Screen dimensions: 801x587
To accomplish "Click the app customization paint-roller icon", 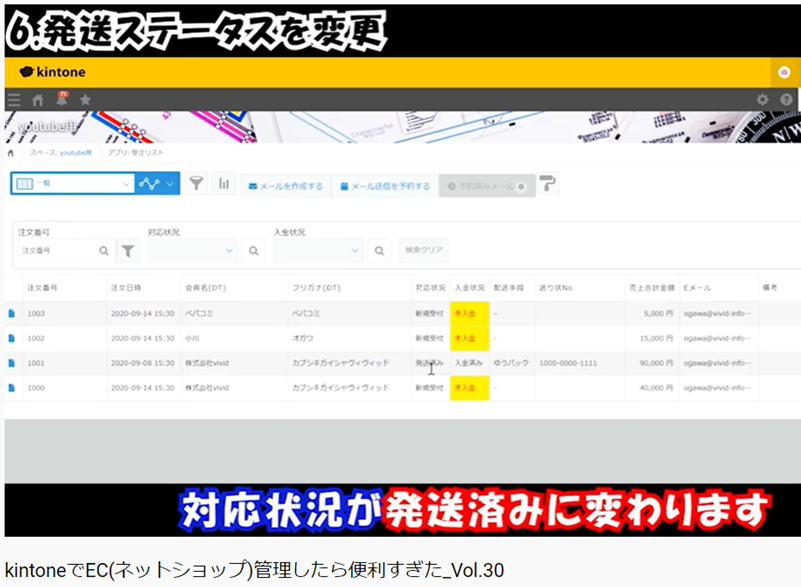I will click(546, 184).
